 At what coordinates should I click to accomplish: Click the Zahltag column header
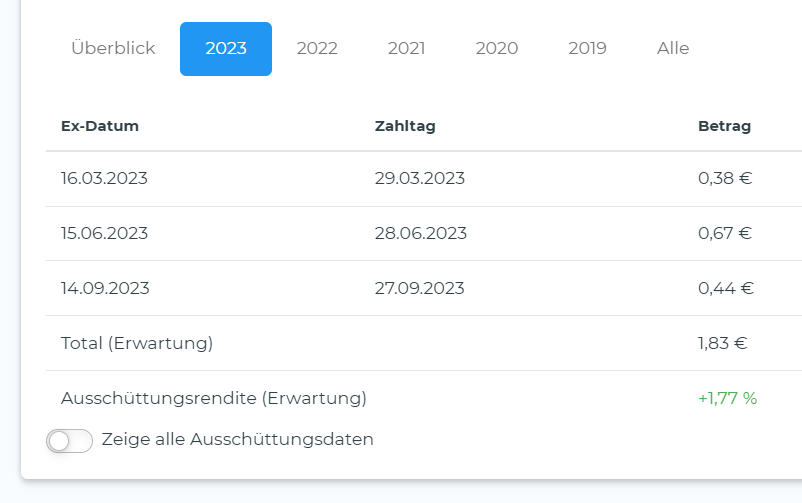click(405, 126)
